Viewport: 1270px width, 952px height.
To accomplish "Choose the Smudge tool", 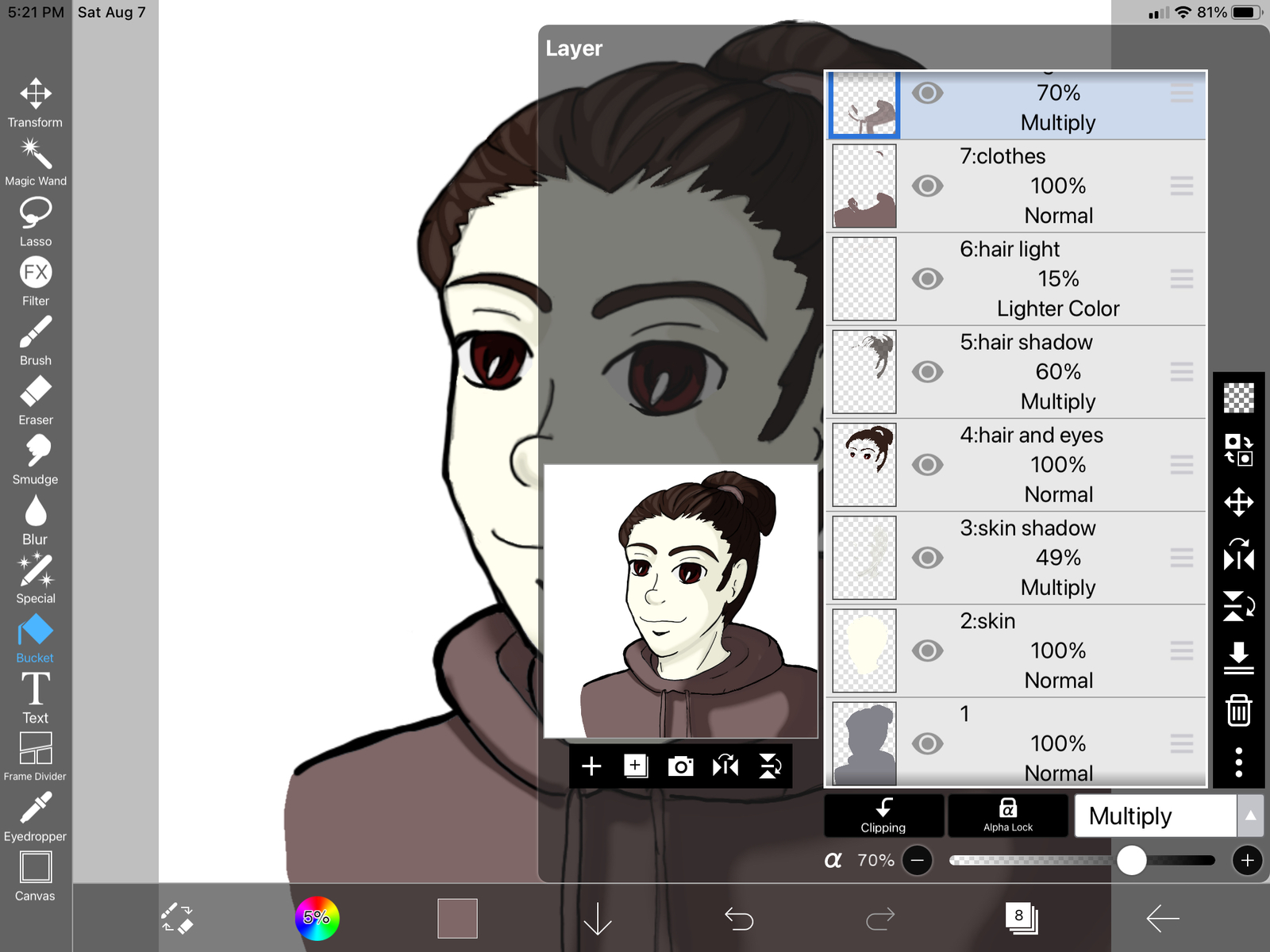I will point(36,459).
